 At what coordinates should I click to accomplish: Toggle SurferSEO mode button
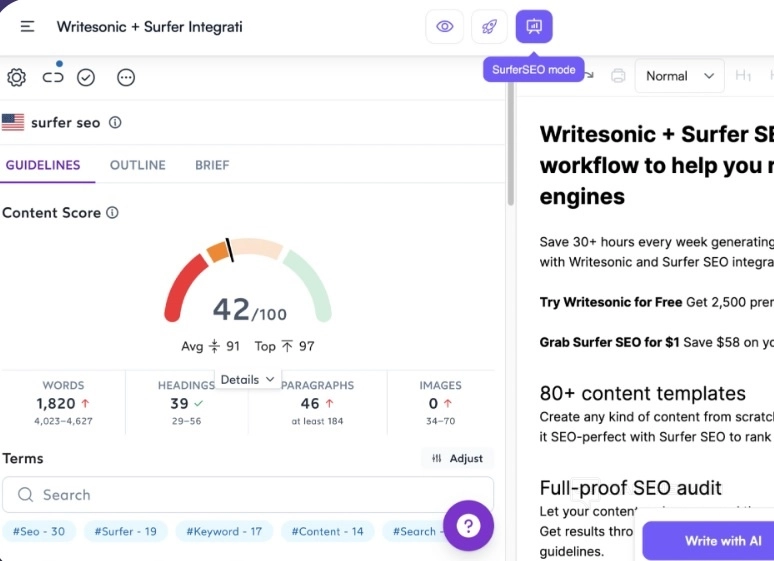click(x=534, y=26)
